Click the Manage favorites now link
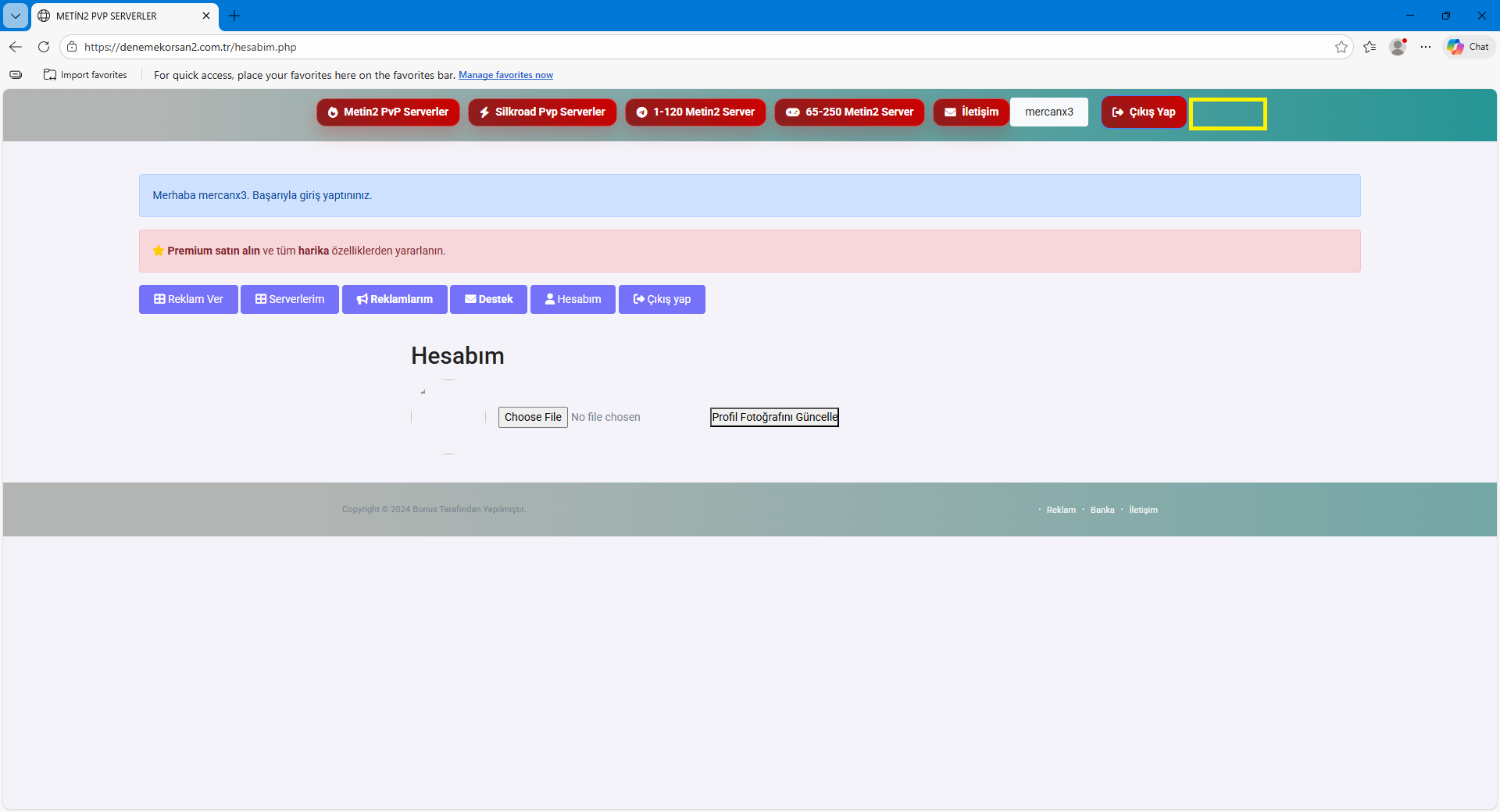Screen dimensions: 1500x812 coord(505,75)
